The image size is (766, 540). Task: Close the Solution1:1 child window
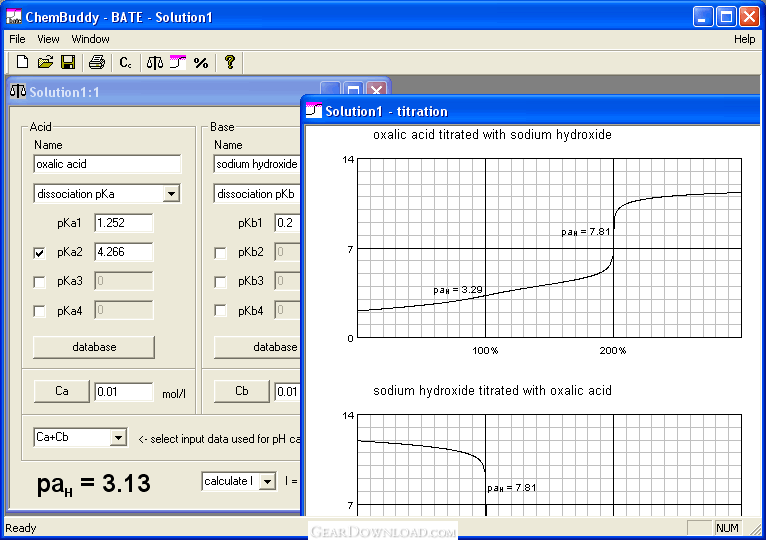coord(376,90)
